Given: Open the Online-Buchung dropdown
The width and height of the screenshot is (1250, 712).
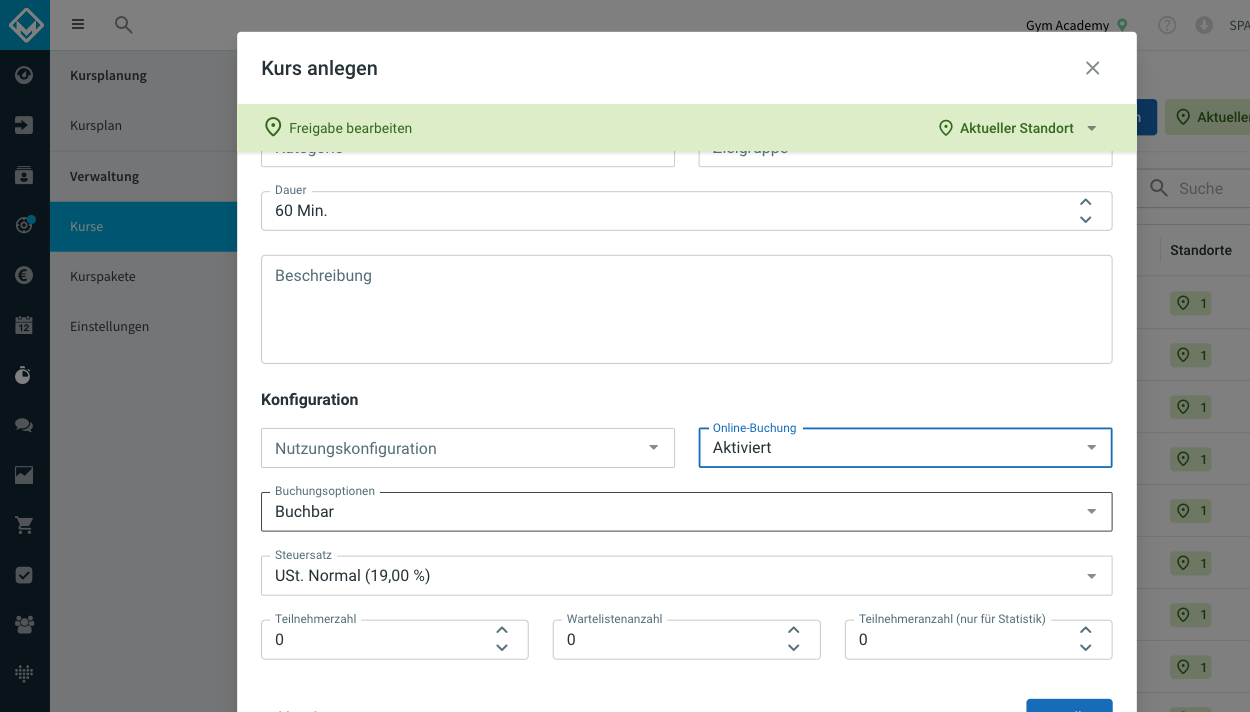Looking at the screenshot, I should tap(905, 448).
